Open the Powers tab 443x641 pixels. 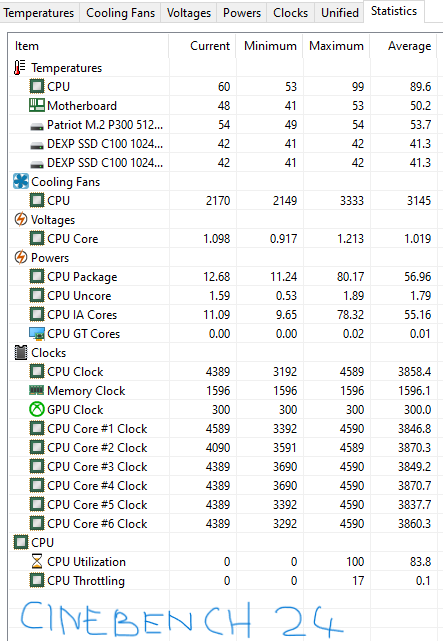pos(242,13)
